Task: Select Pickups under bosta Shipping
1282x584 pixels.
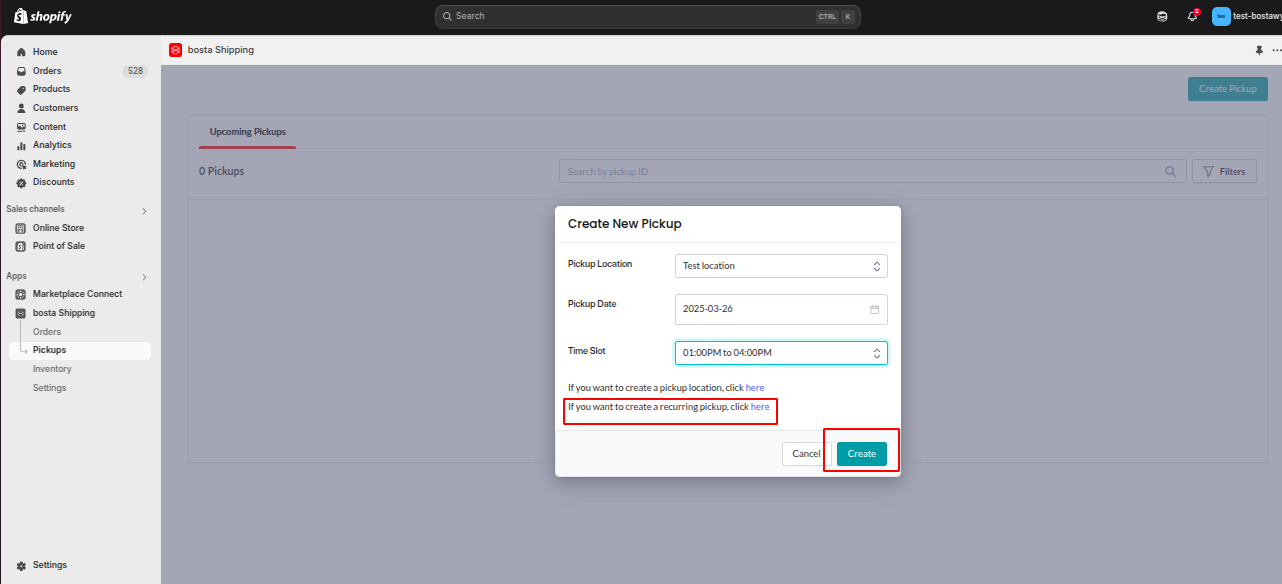Action: (x=80, y=350)
